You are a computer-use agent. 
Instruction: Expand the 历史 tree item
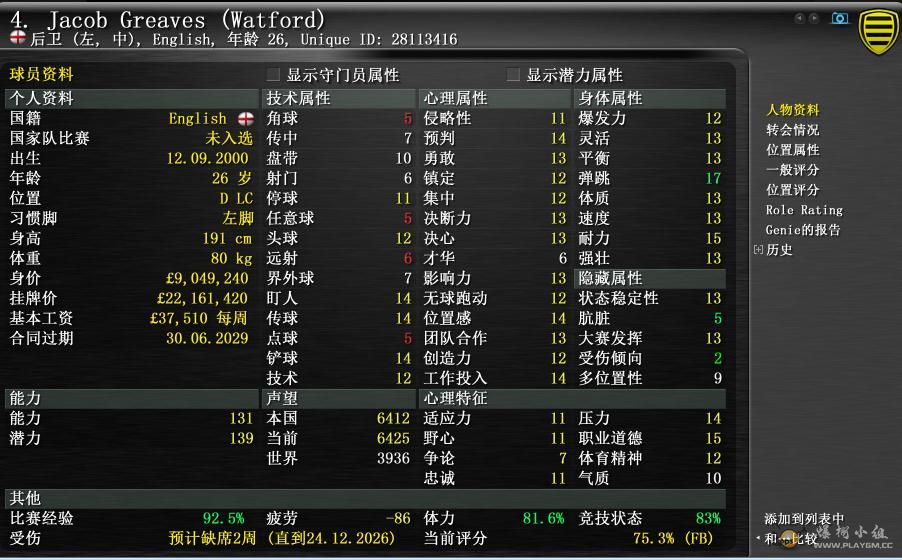[x=758, y=250]
